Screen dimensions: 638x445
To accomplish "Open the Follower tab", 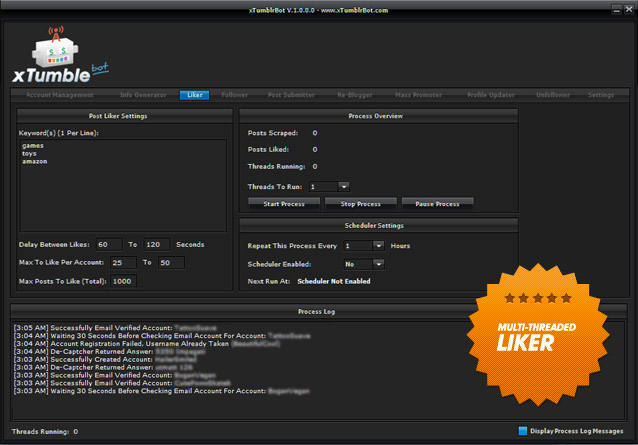I will [234, 95].
